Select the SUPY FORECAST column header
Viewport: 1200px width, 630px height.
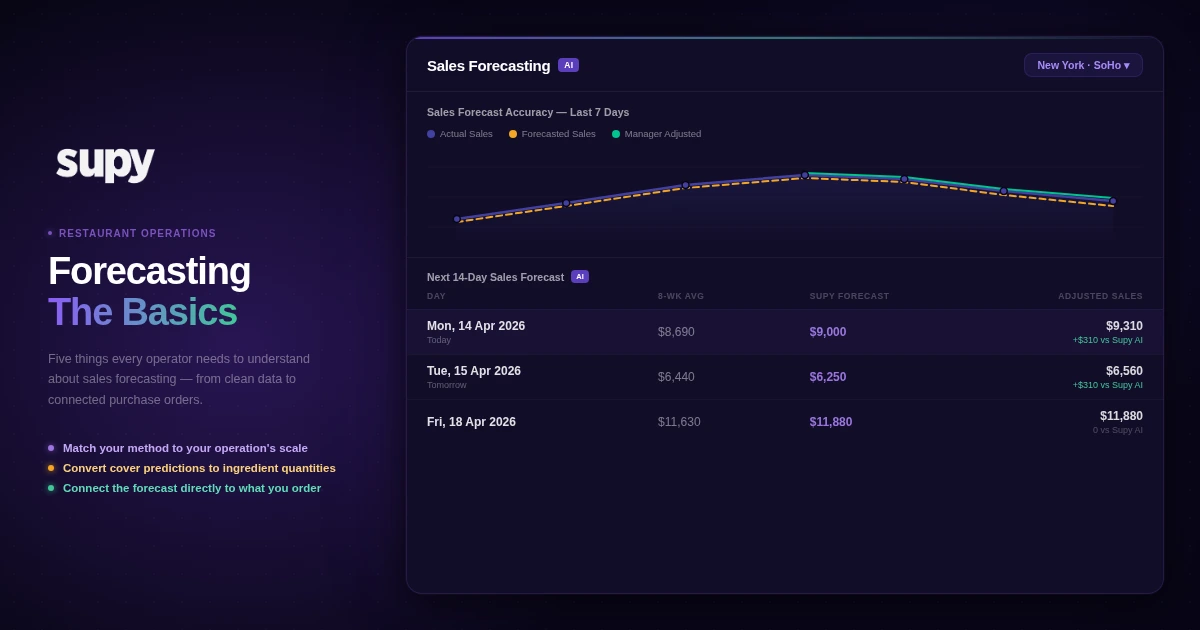848,296
